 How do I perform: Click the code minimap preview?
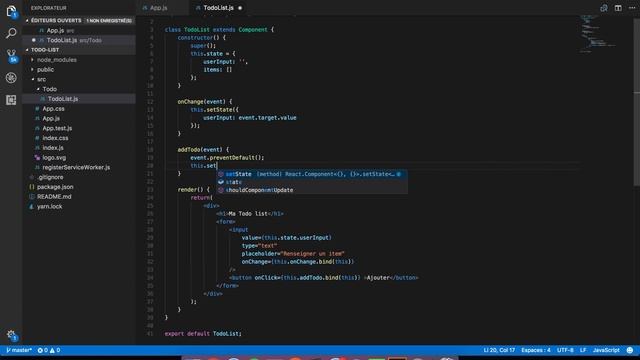pyautogui.click(x=599, y=34)
